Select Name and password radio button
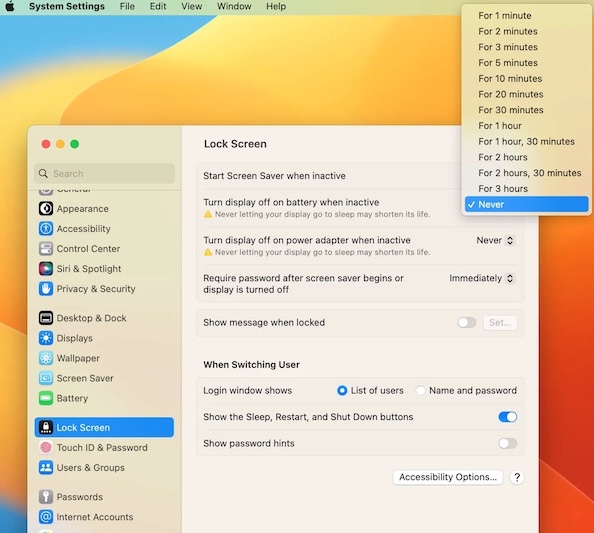The height and width of the screenshot is (533, 594). 420,391
